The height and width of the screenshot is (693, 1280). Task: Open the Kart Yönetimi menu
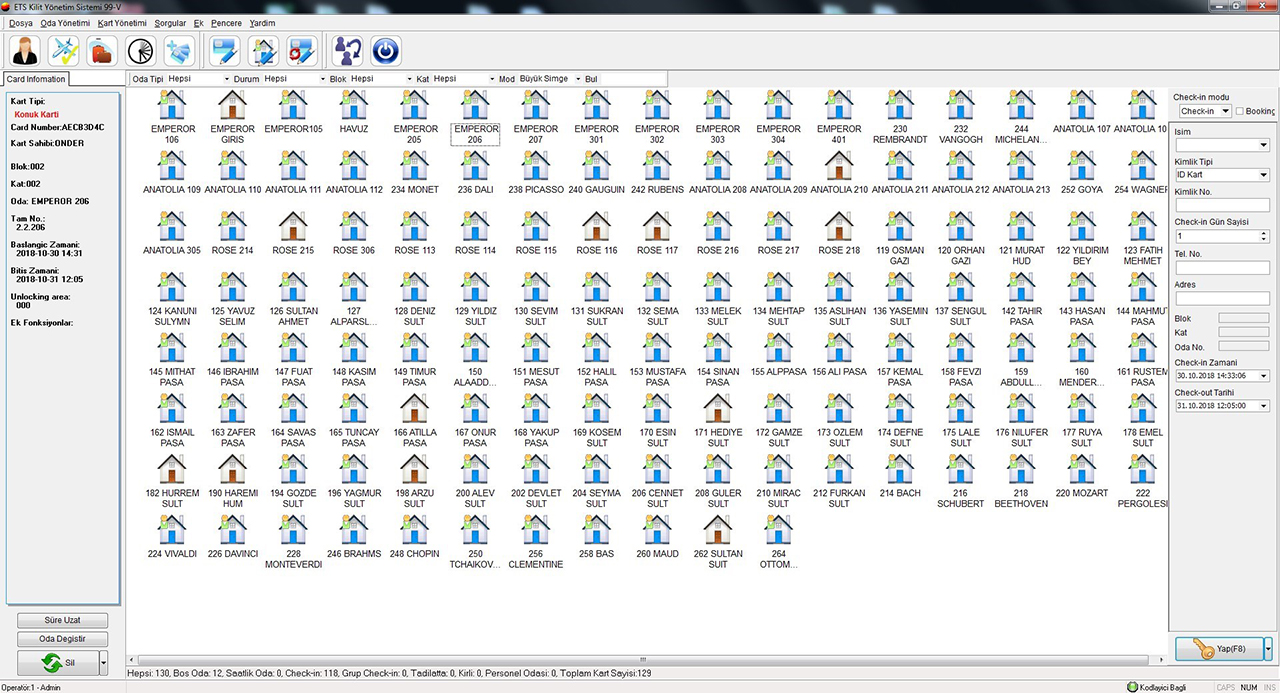[x=122, y=22]
